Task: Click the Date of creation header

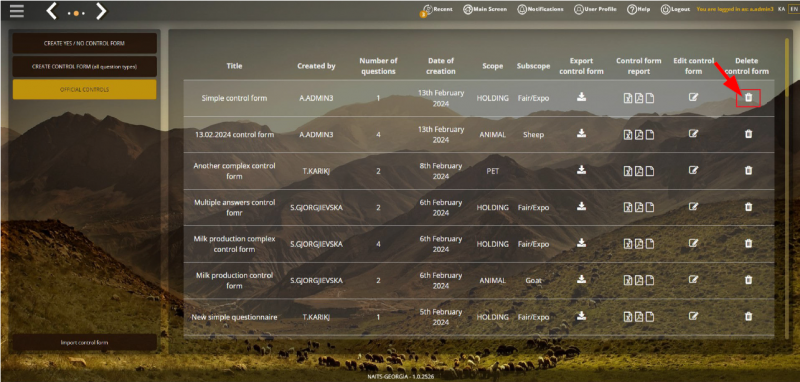Action: coord(441,66)
